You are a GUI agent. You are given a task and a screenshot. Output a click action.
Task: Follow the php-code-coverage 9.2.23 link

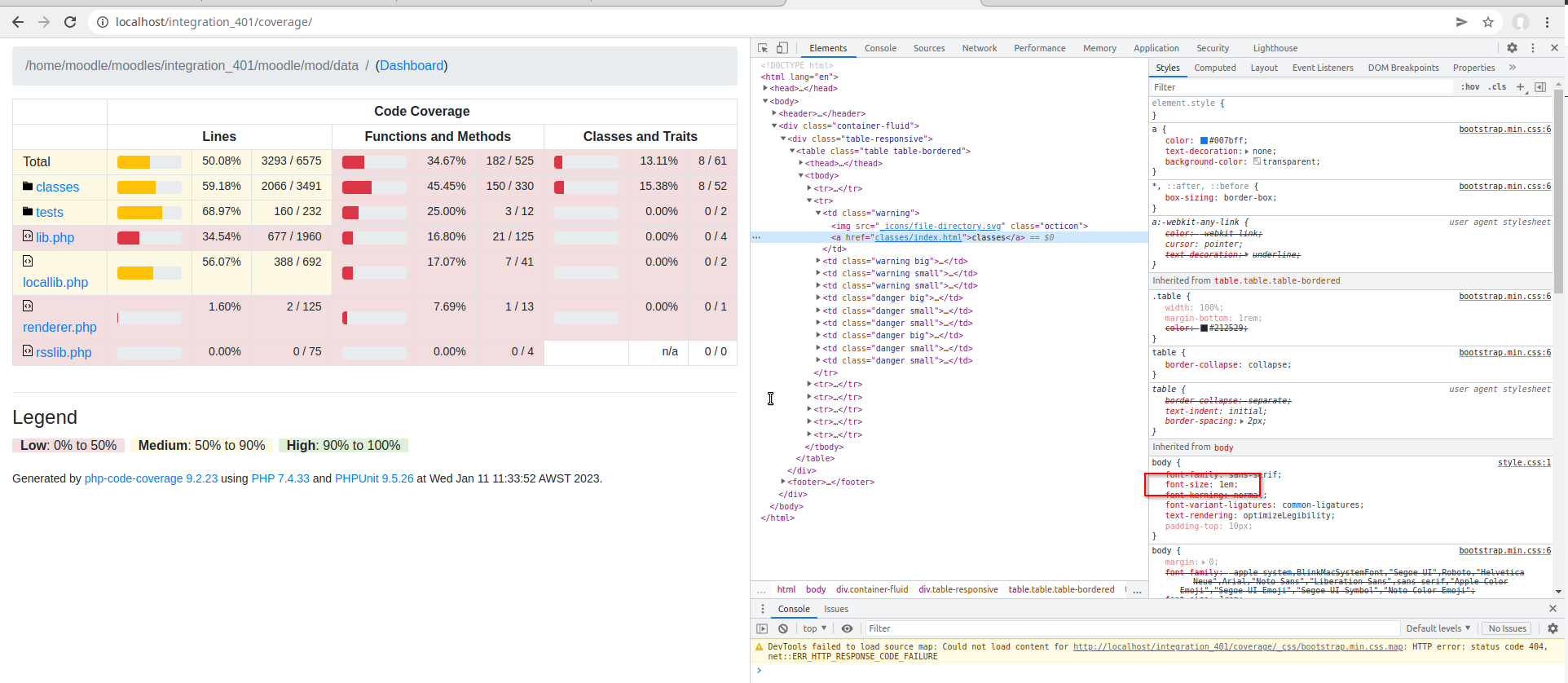pos(152,478)
